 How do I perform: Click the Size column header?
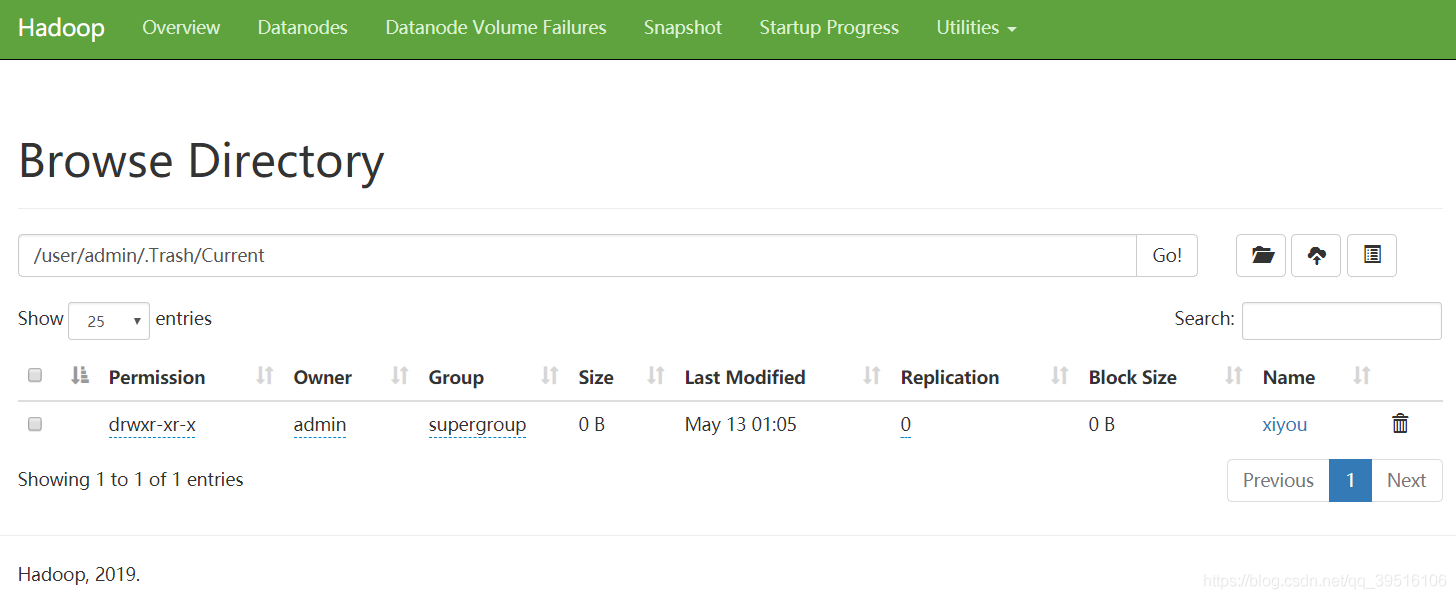pos(596,377)
